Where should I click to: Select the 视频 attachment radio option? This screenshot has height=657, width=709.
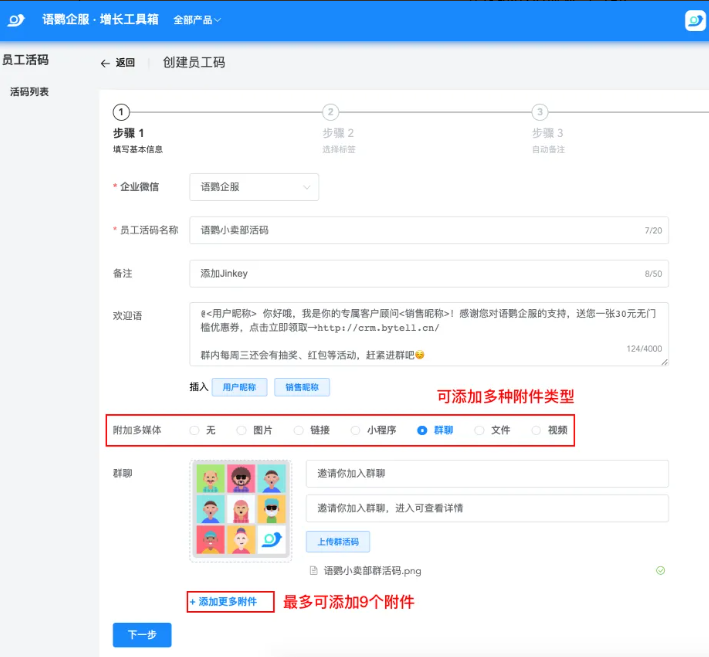click(x=536, y=430)
